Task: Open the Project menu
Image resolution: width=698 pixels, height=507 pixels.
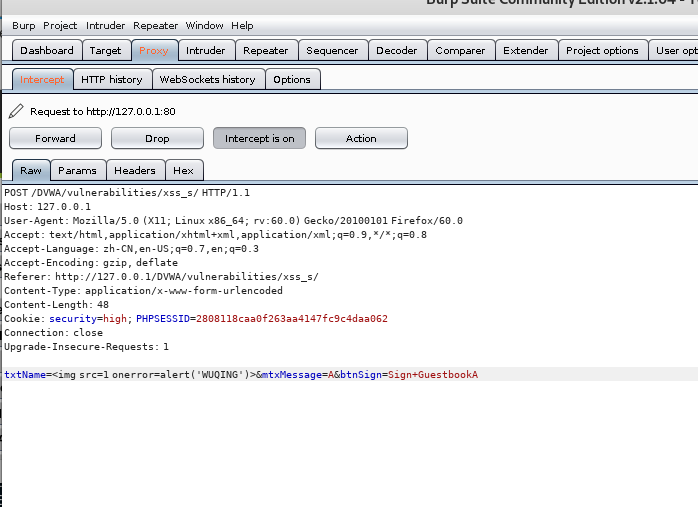Action: tap(60, 26)
